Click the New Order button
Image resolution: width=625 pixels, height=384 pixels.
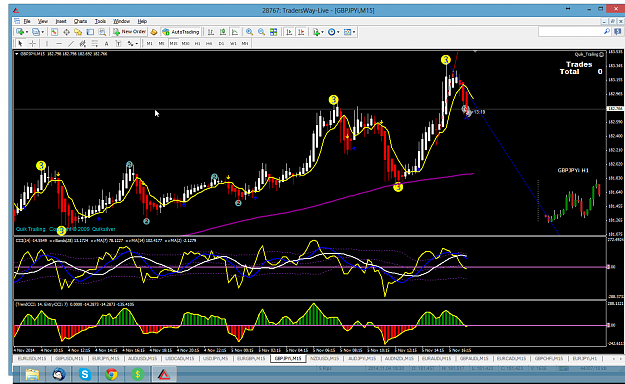(130, 32)
